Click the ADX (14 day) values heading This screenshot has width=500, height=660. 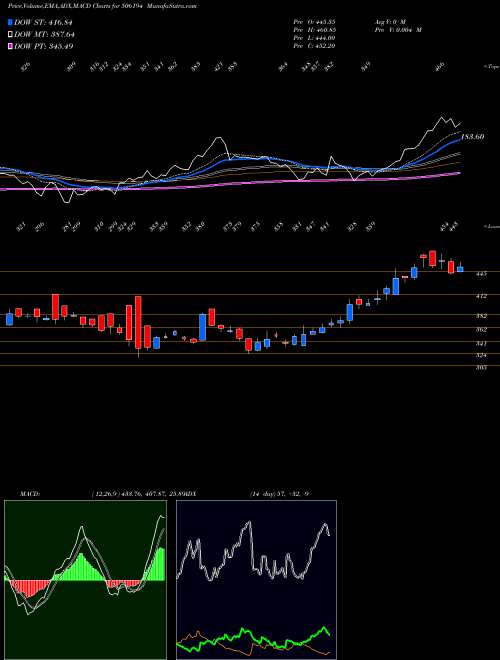click(279, 493)
